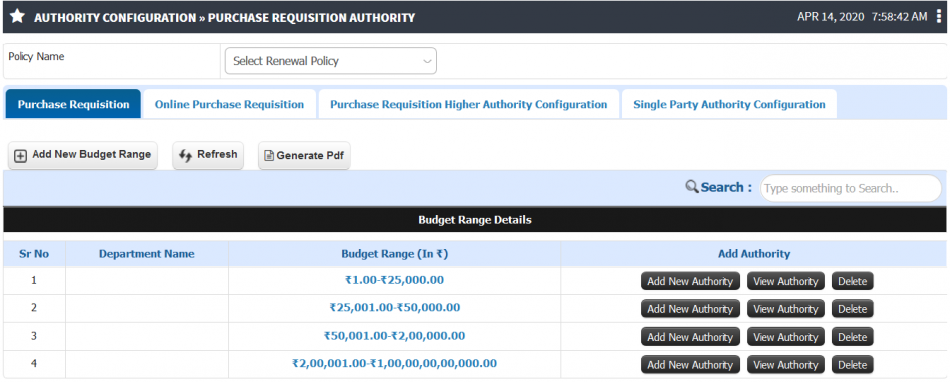Open the three-dot options menu
Viewport: 950px width, 382px height.
coord(939,16)
